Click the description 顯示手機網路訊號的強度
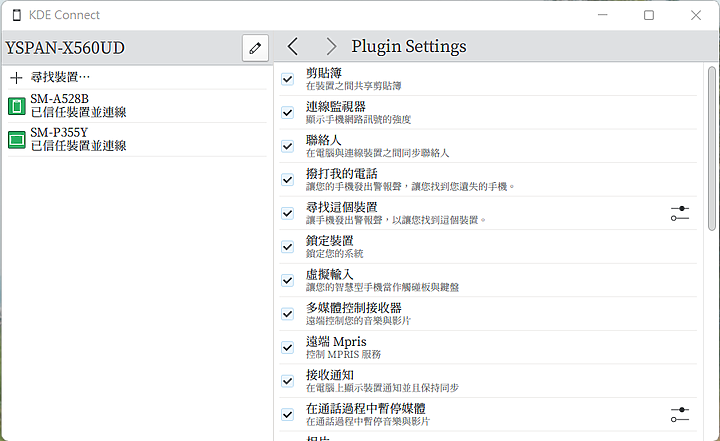This screenshot has height=441, width=720. pyautogui.click(x=358, y=119)
